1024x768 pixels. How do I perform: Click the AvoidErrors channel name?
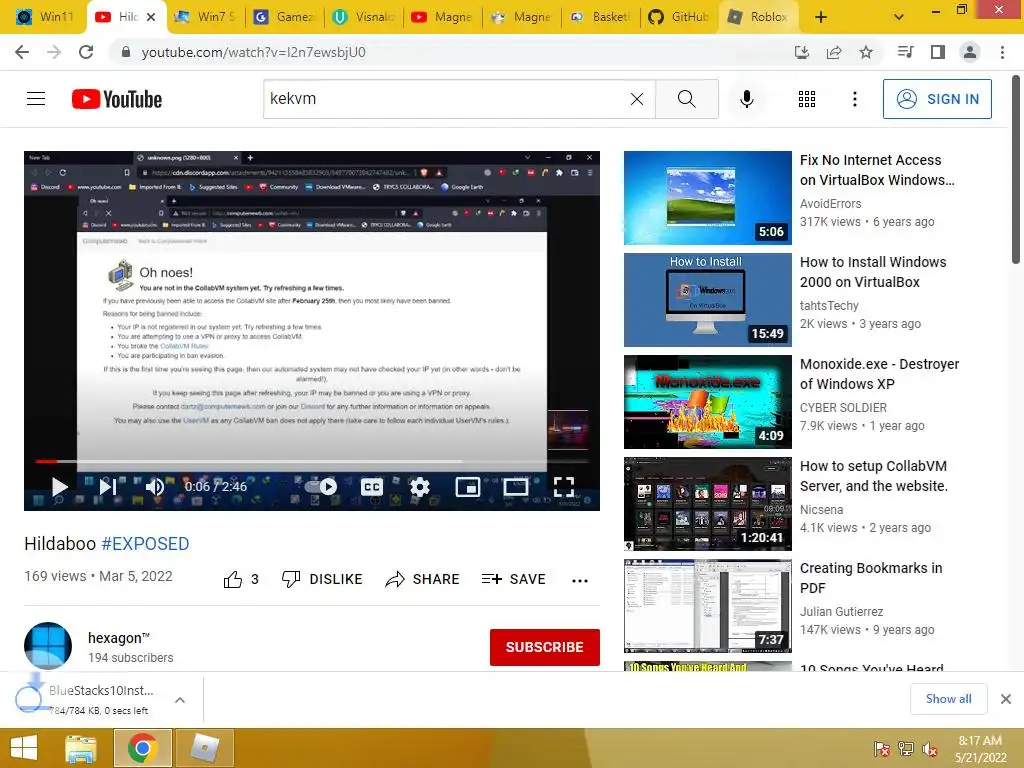[831, 204]
